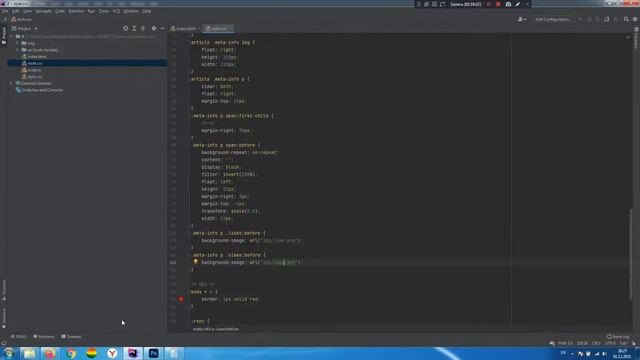Hide the Project panel with minus icon

162,29
